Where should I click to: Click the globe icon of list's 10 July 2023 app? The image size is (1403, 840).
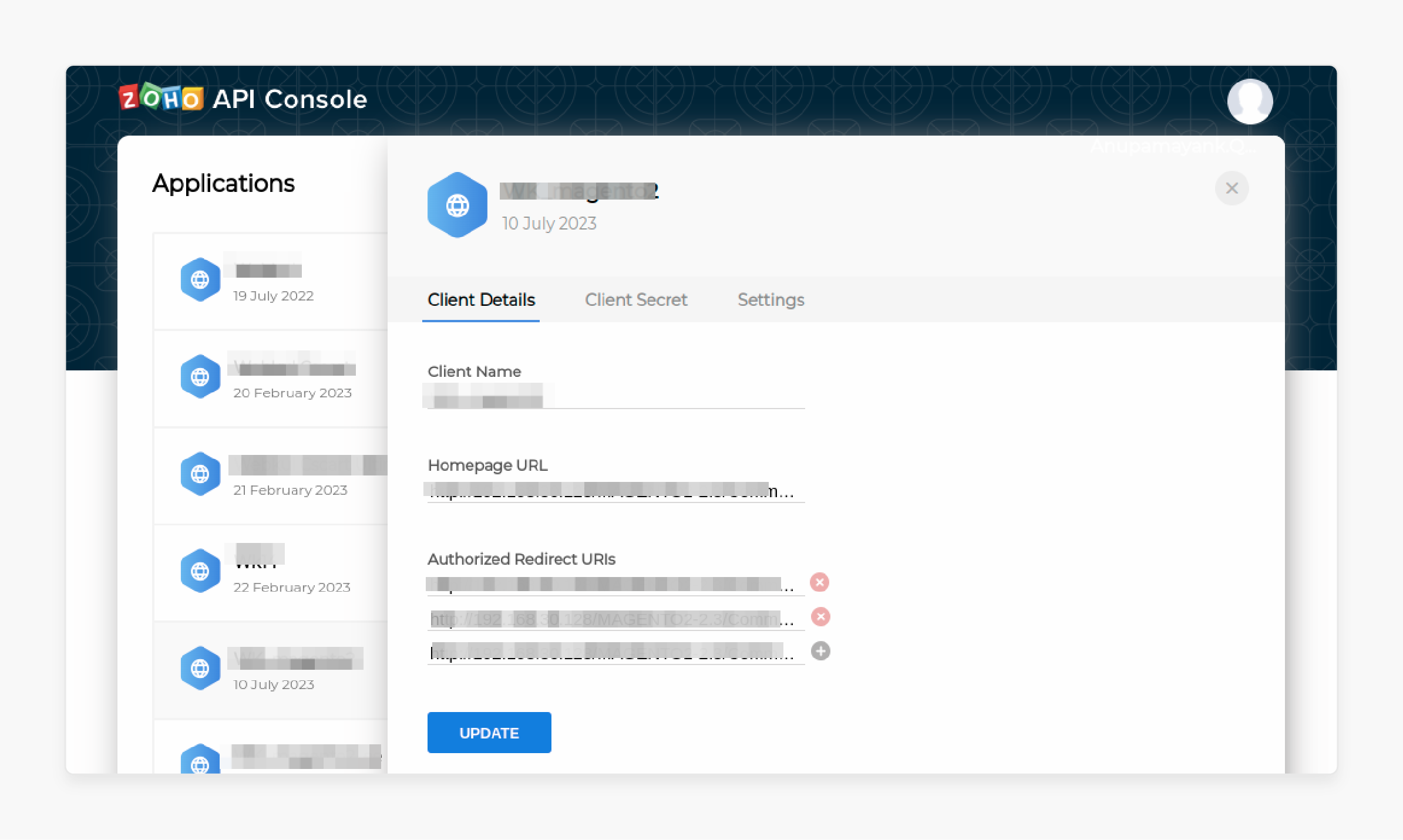pyautogui.click(x=200, y=668)
